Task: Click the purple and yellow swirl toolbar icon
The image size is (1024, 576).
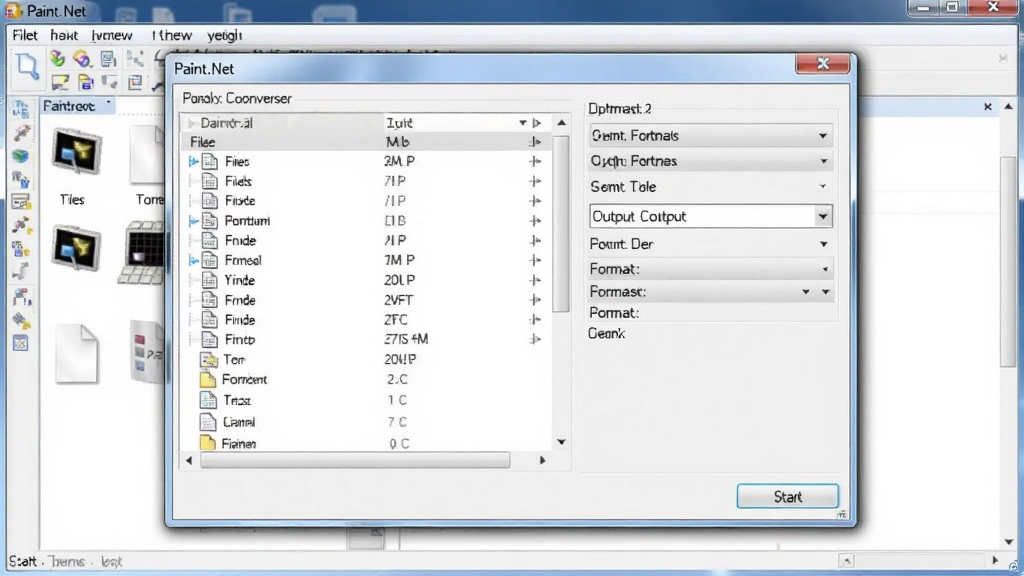Action: (82, 59)
